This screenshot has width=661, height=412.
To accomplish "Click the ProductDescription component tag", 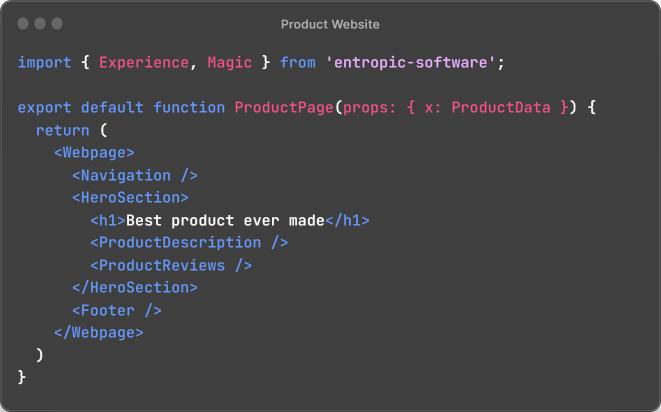I will click(189, 242).
